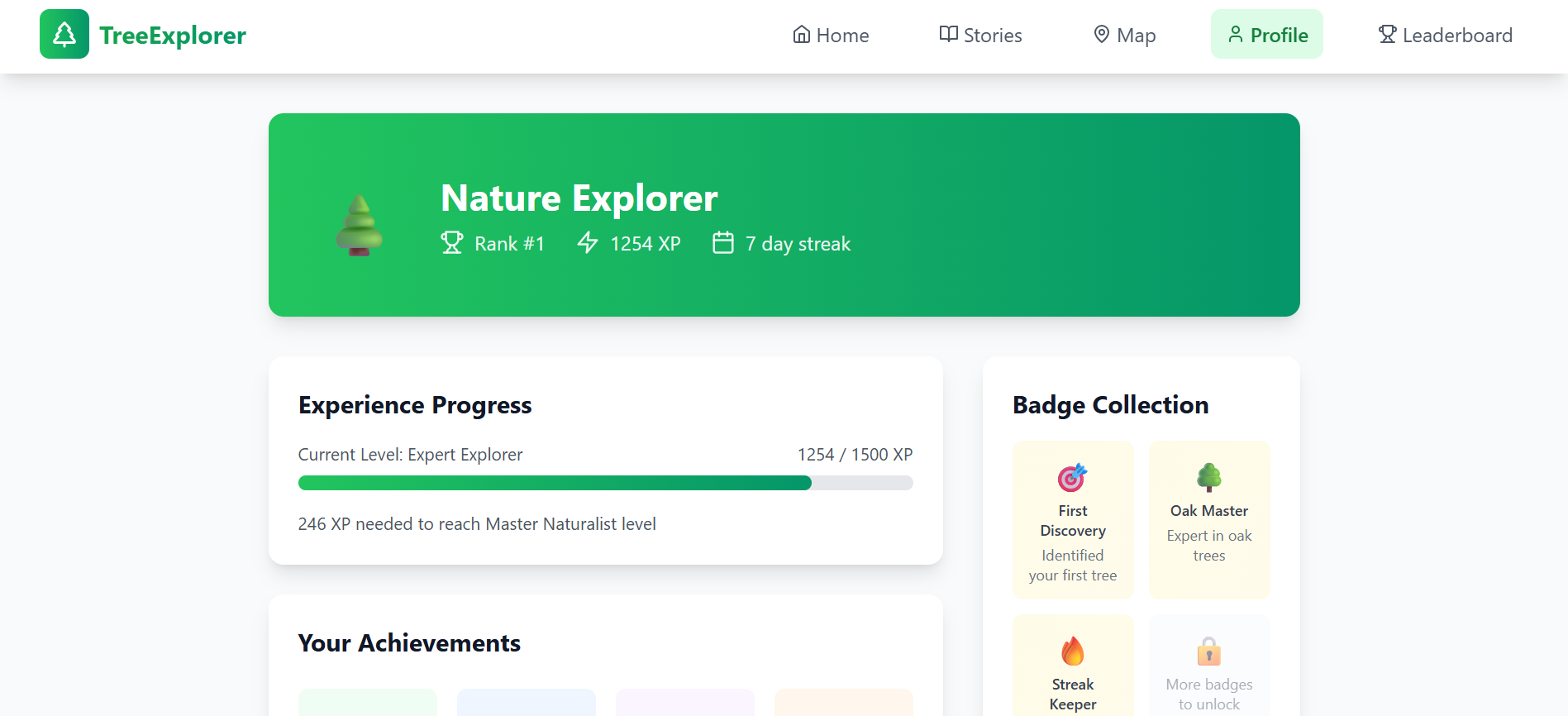1568x716 pixels.
Task: Click the calendar streak icon
Action: coord(723,243)
